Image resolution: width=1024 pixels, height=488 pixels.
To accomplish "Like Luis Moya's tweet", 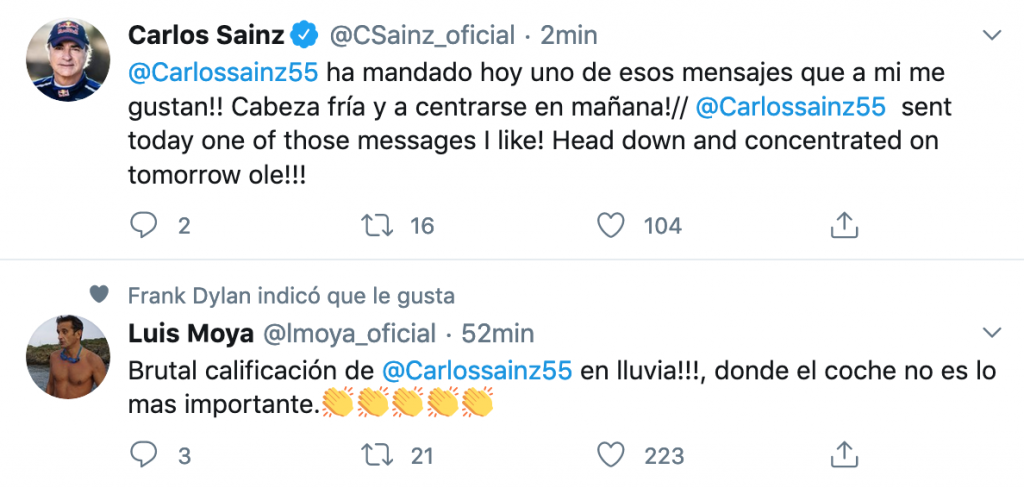I will tap(611, 455).
